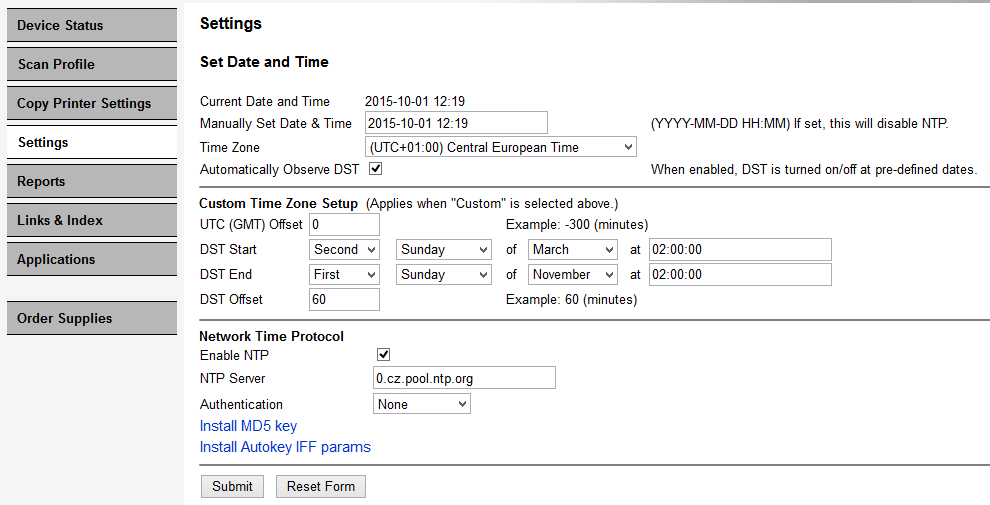
Task: Disable the Enable NTP checkbox
Action: tap(383, 355)
